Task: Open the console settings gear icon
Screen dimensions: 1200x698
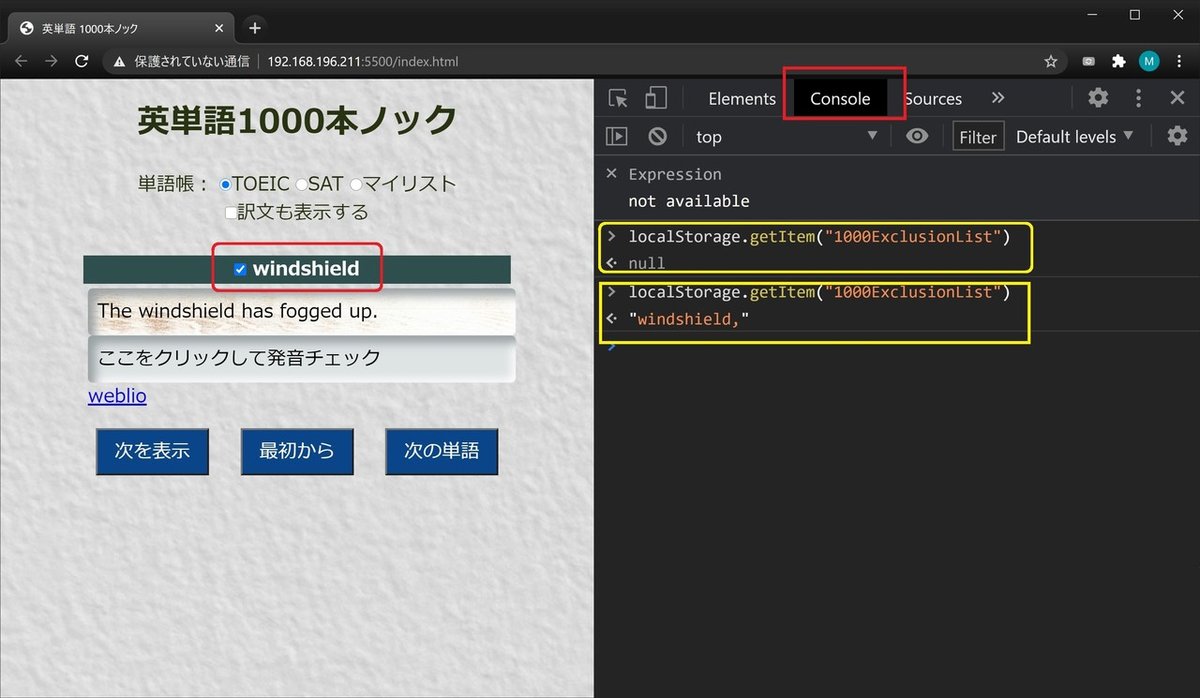Action: pyautogui.click(x=1177, y=136)
